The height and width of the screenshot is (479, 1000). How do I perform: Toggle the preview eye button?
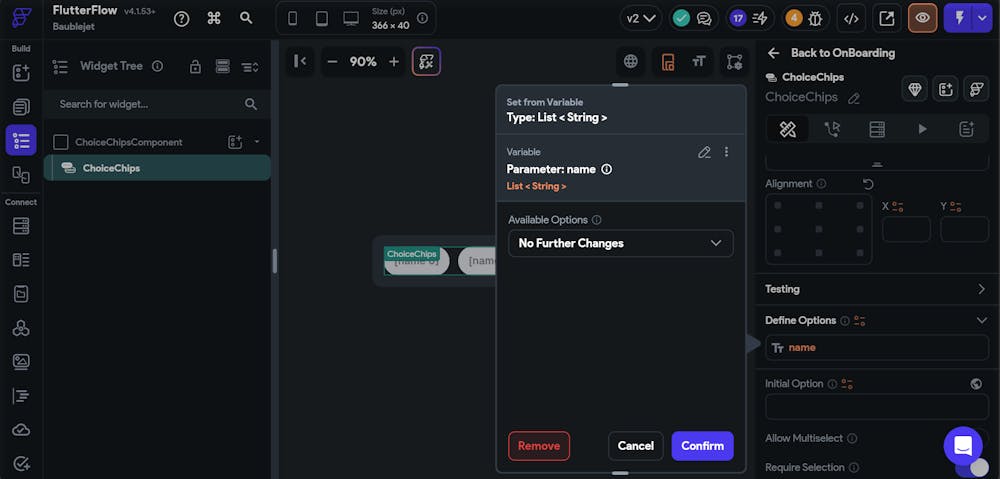pyautogui.click(x=922, y=18)
